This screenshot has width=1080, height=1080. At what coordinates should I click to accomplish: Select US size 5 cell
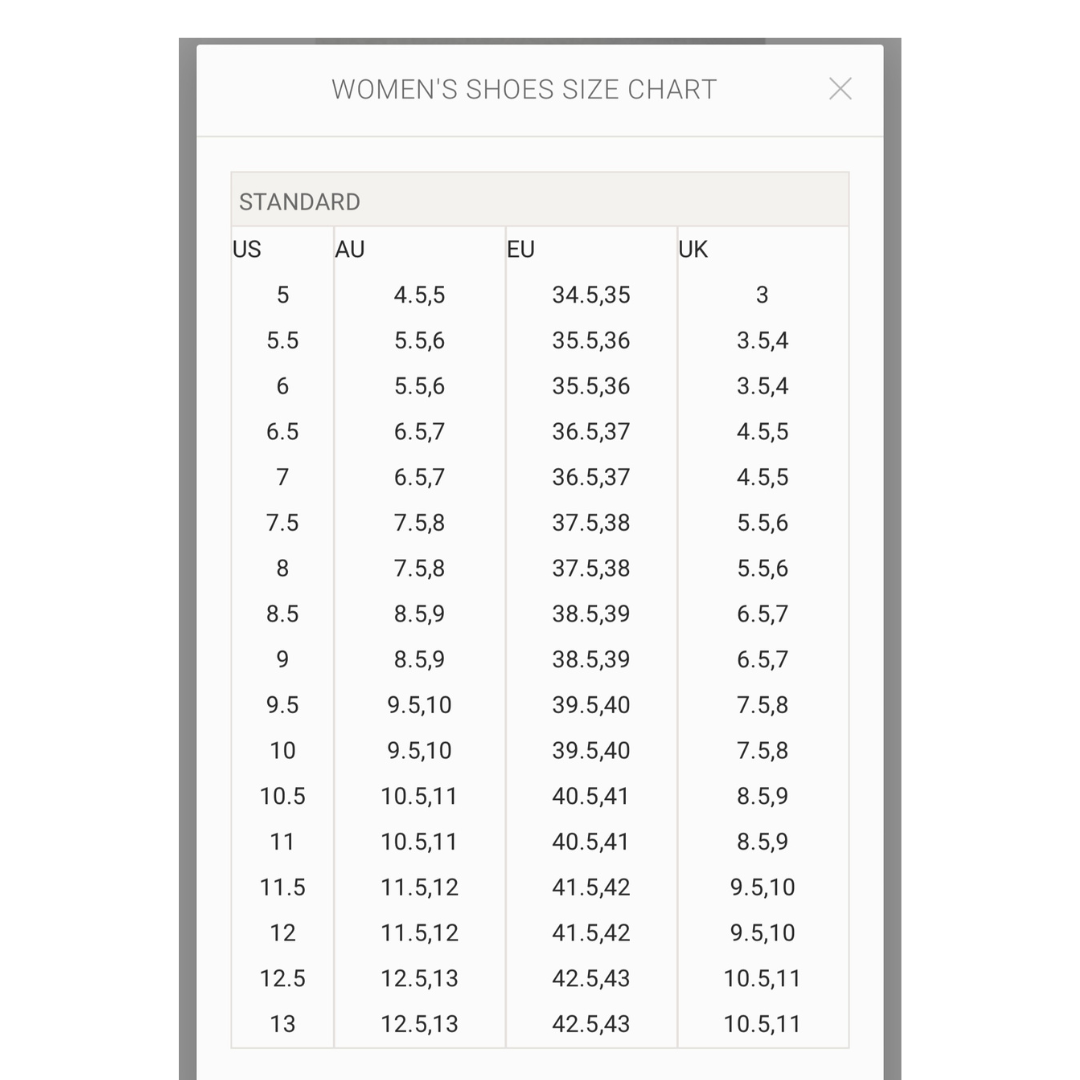(x=283, y=295)
